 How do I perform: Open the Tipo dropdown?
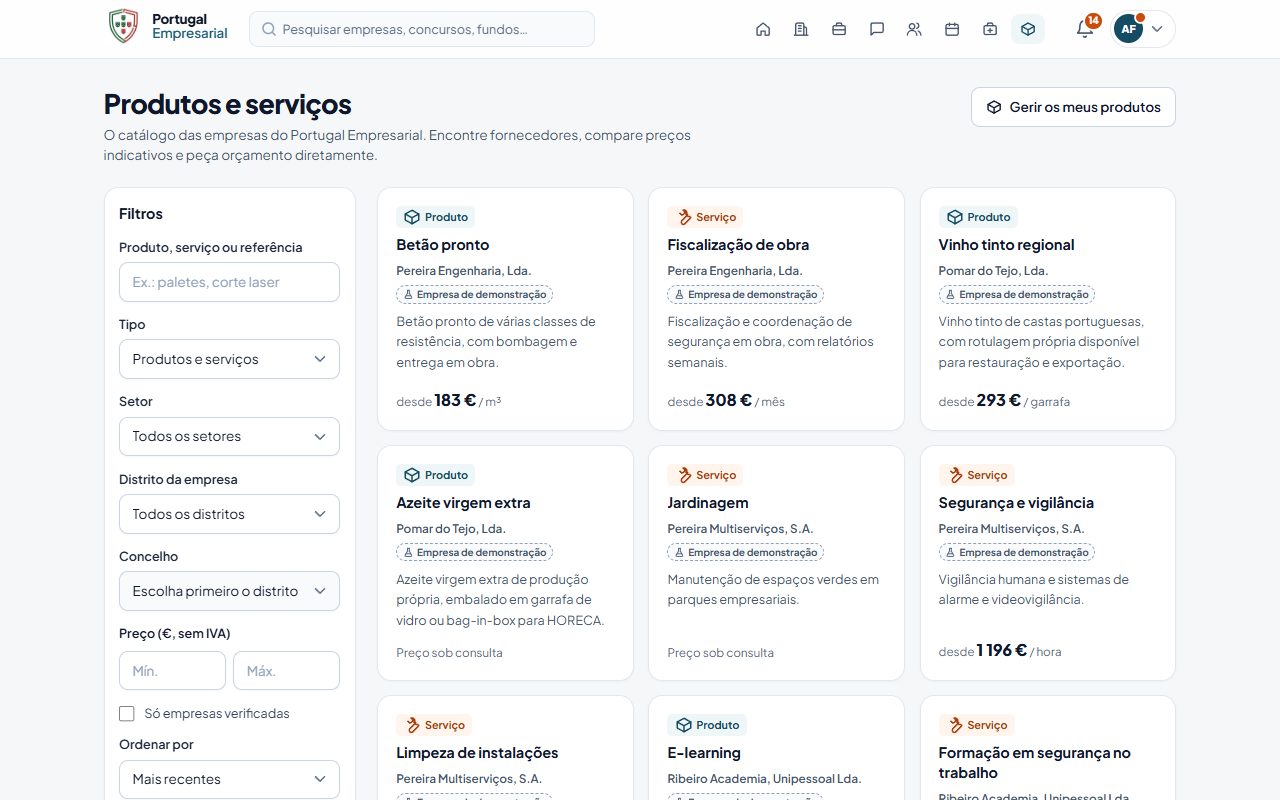229,359
